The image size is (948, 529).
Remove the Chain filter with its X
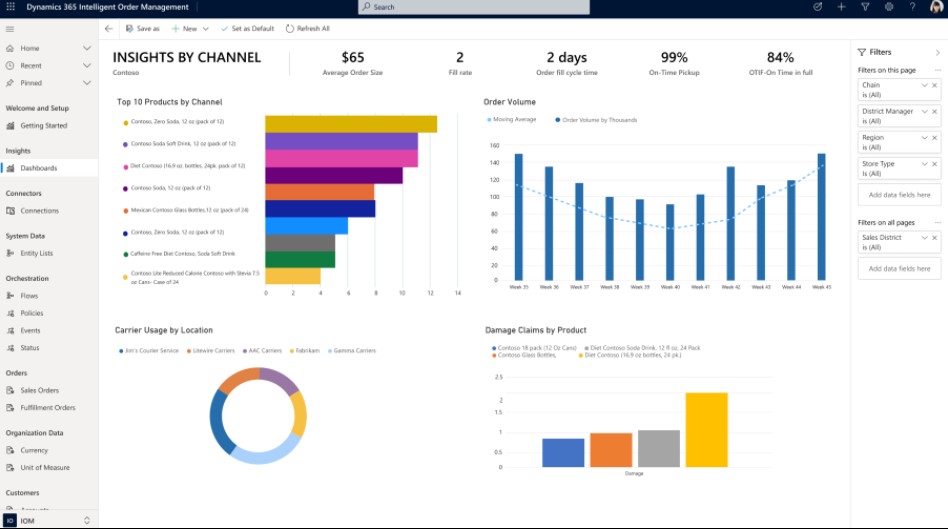tap(935, 85)
